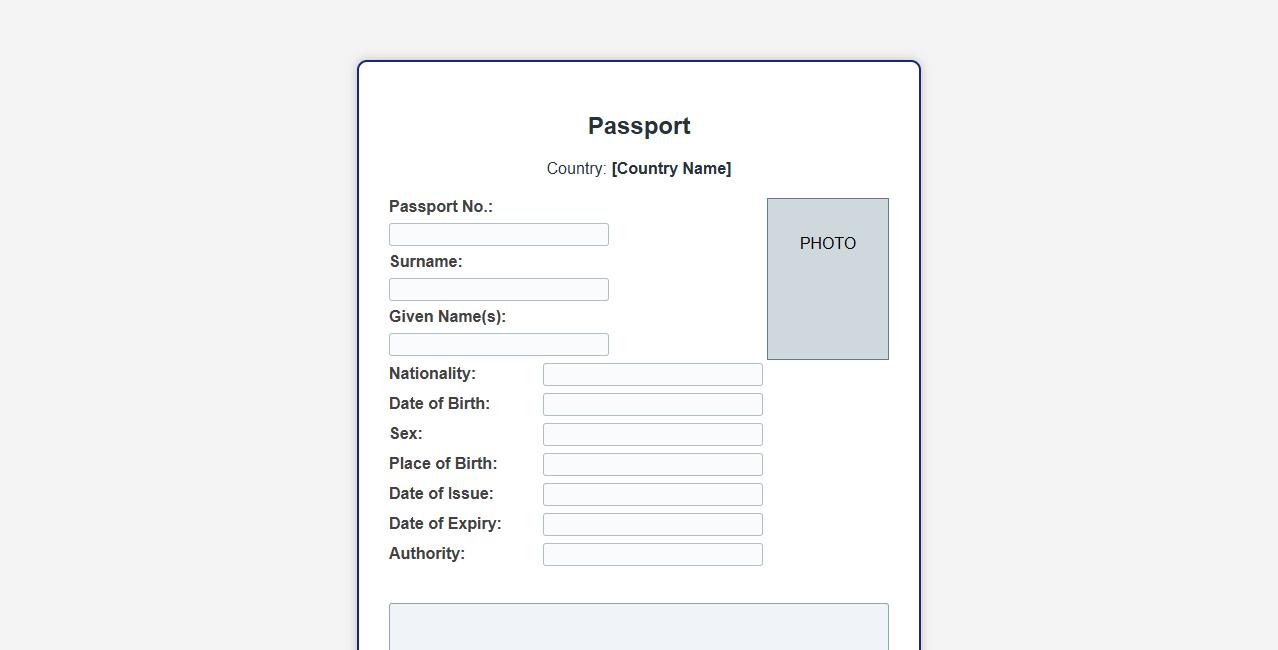This screenshot has height=650, width=1278.
Task: Select the Sex input box
Action: 652,434
